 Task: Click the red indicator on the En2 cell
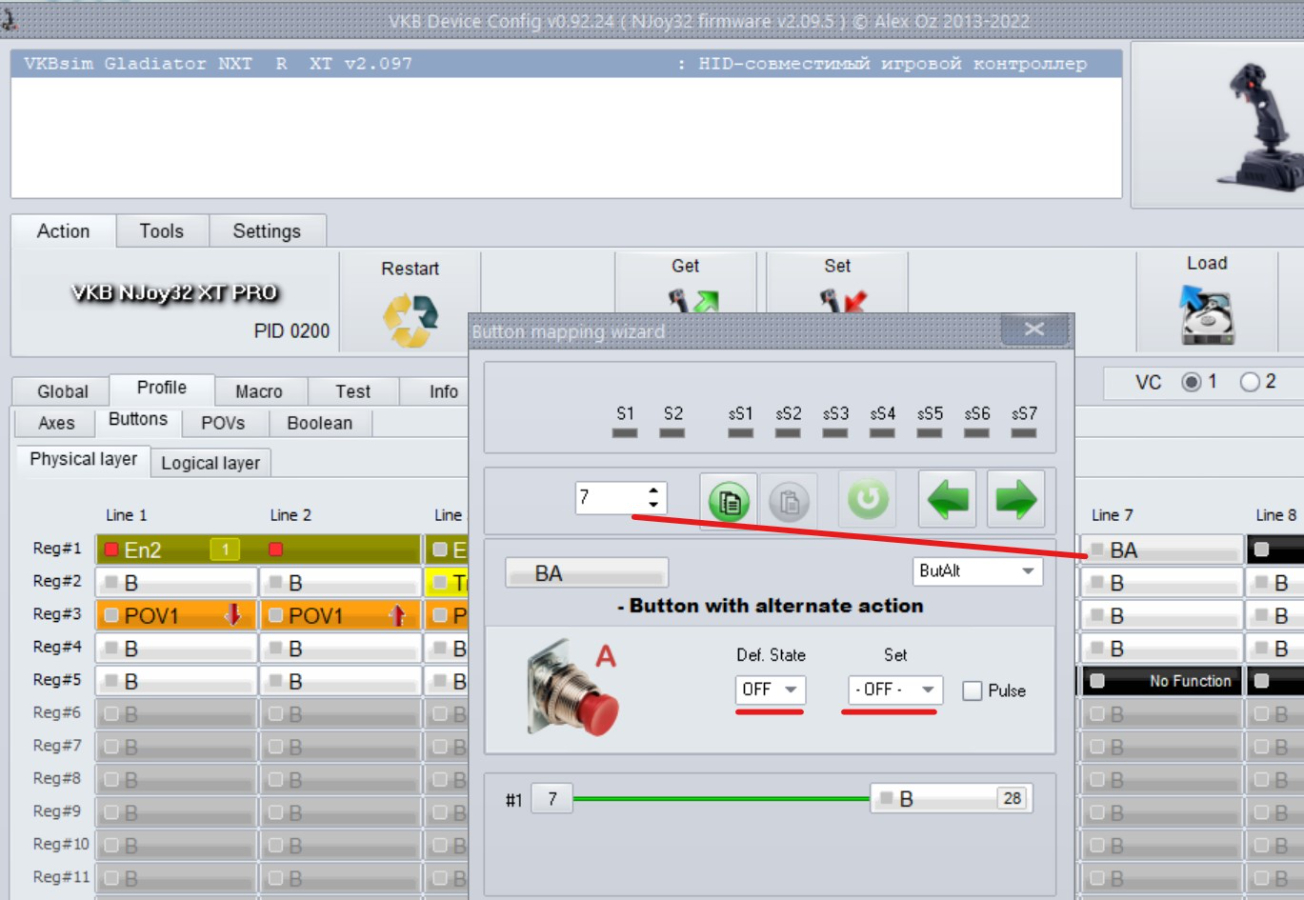[112, 549]
